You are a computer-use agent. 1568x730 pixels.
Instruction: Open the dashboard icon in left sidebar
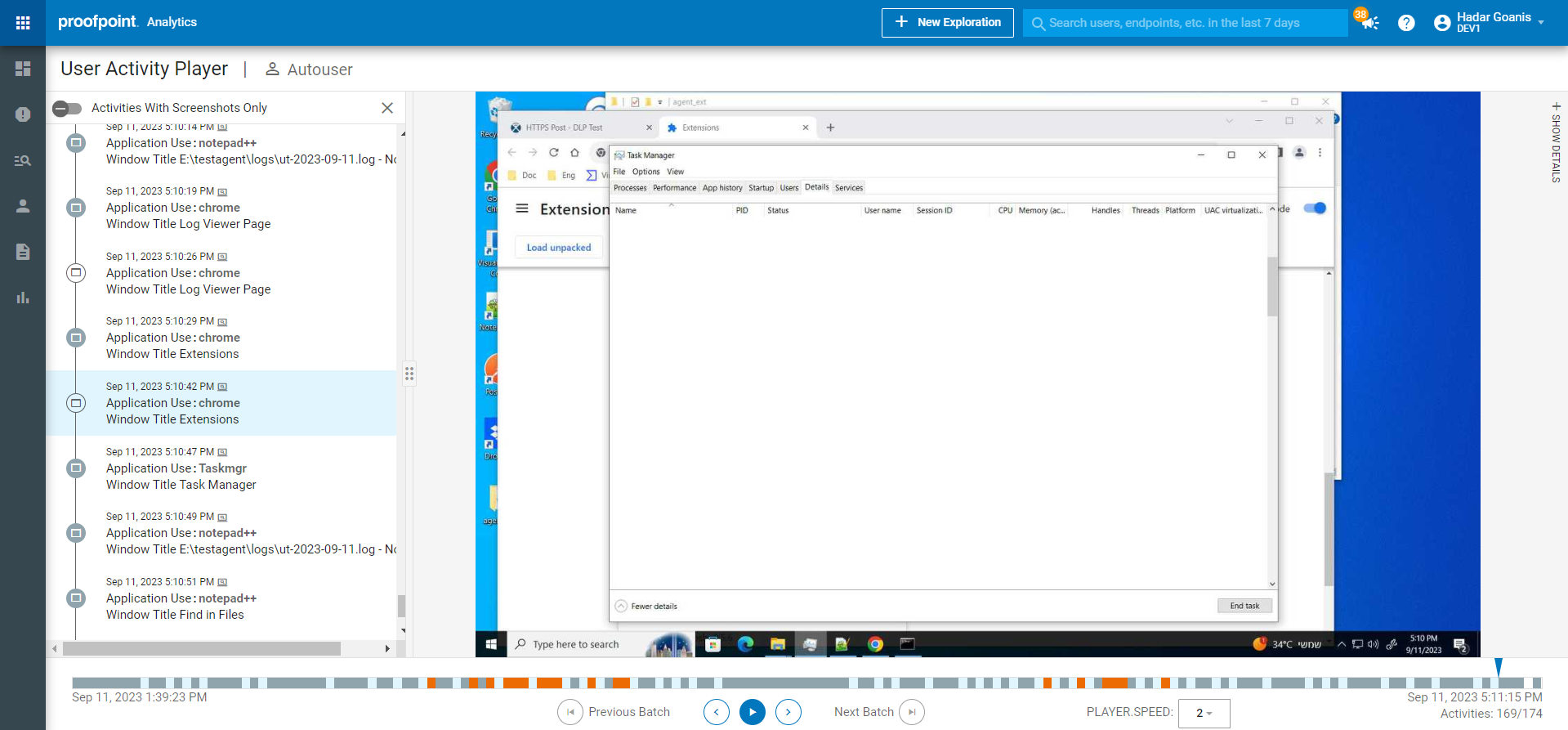click(23, 69)
